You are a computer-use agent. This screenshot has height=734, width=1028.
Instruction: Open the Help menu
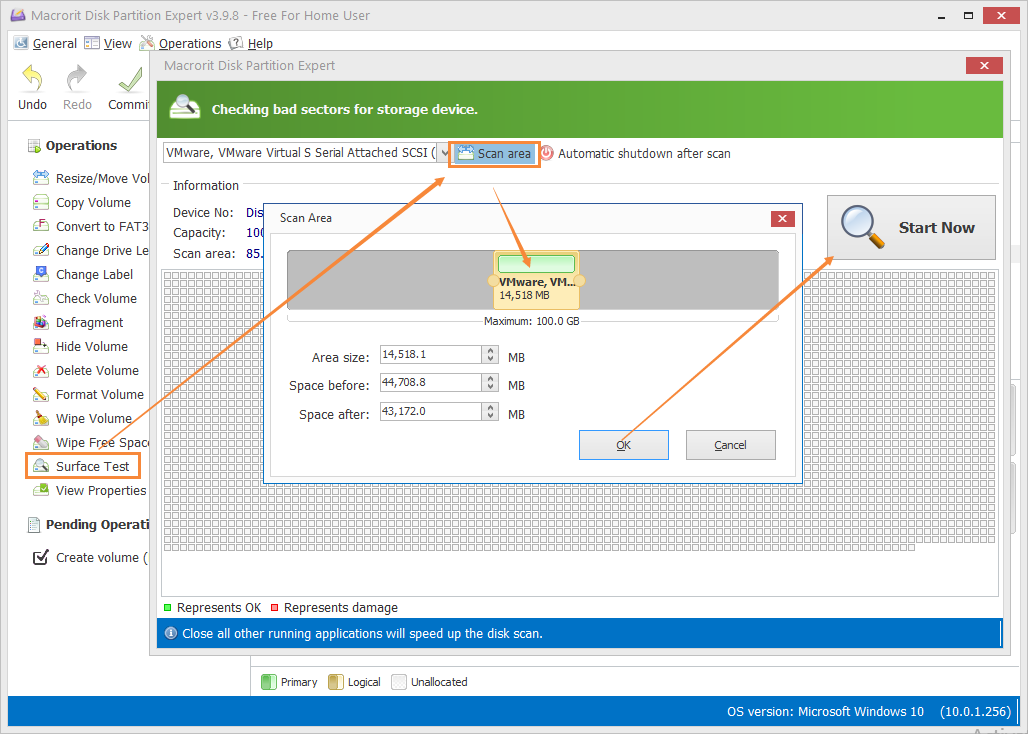250,43
